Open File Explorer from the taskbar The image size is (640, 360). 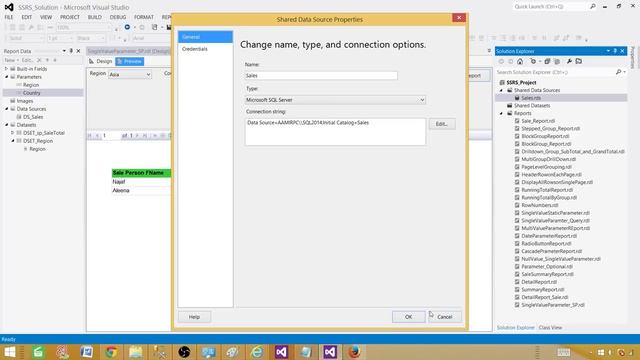pyautogui.click(x=135, y=352)
